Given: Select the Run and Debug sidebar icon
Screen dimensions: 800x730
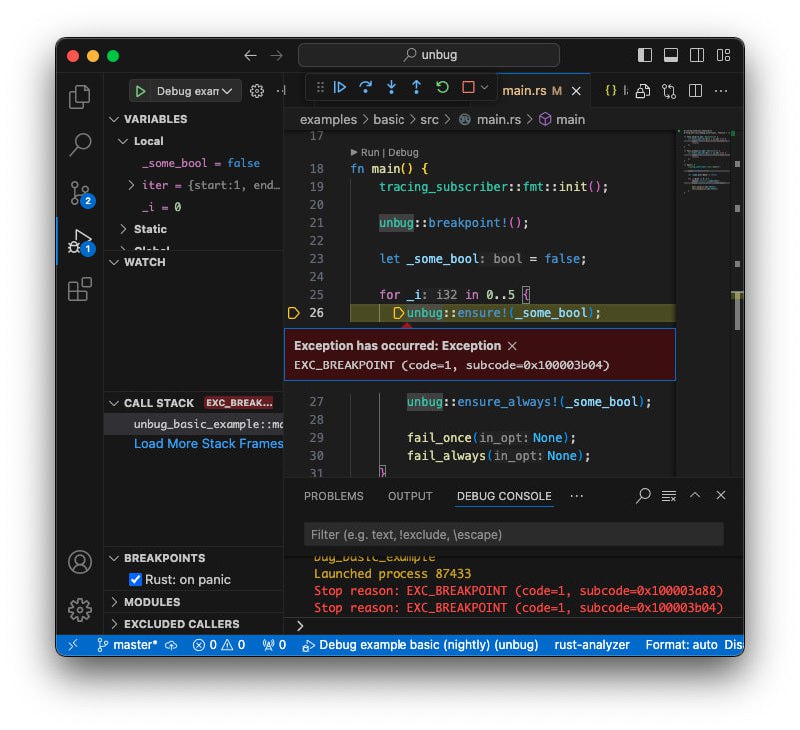Looking at the screenshot, I should pos(80,240).
